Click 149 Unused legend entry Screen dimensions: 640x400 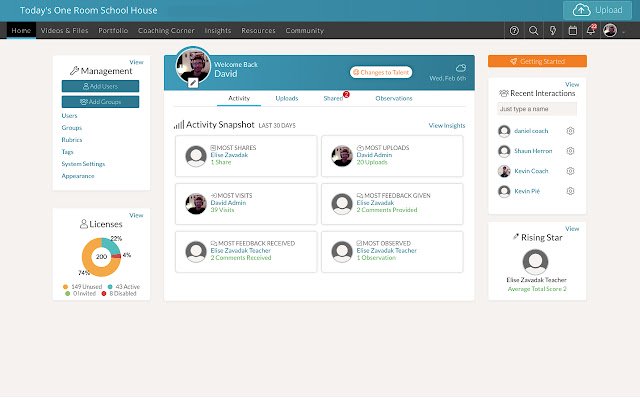tap(82, 287)
